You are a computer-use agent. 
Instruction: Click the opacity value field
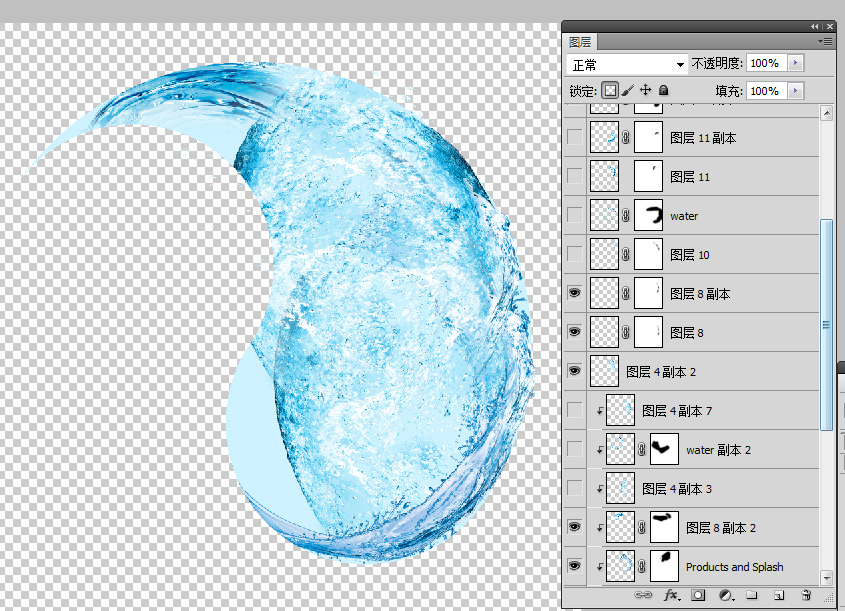point(766,63)
